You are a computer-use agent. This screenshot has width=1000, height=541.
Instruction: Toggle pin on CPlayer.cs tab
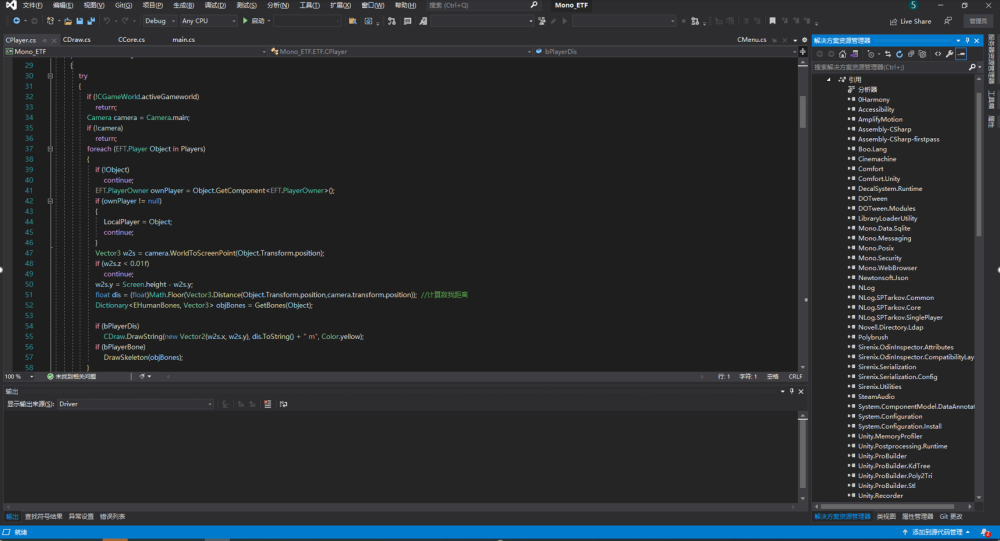point(45,40)
